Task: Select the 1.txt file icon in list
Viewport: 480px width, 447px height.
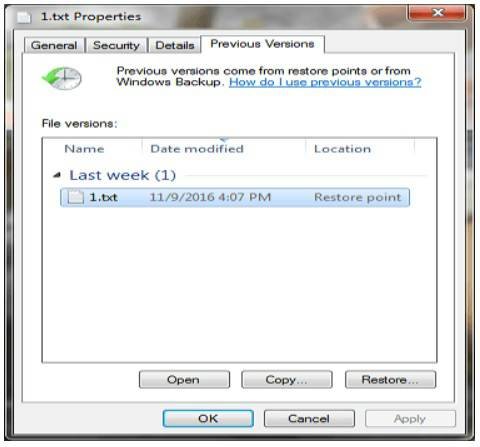Action: pos(76,197)
